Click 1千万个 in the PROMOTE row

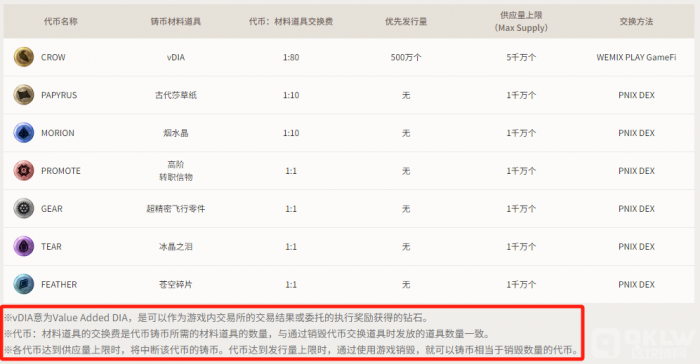[521, 171]
